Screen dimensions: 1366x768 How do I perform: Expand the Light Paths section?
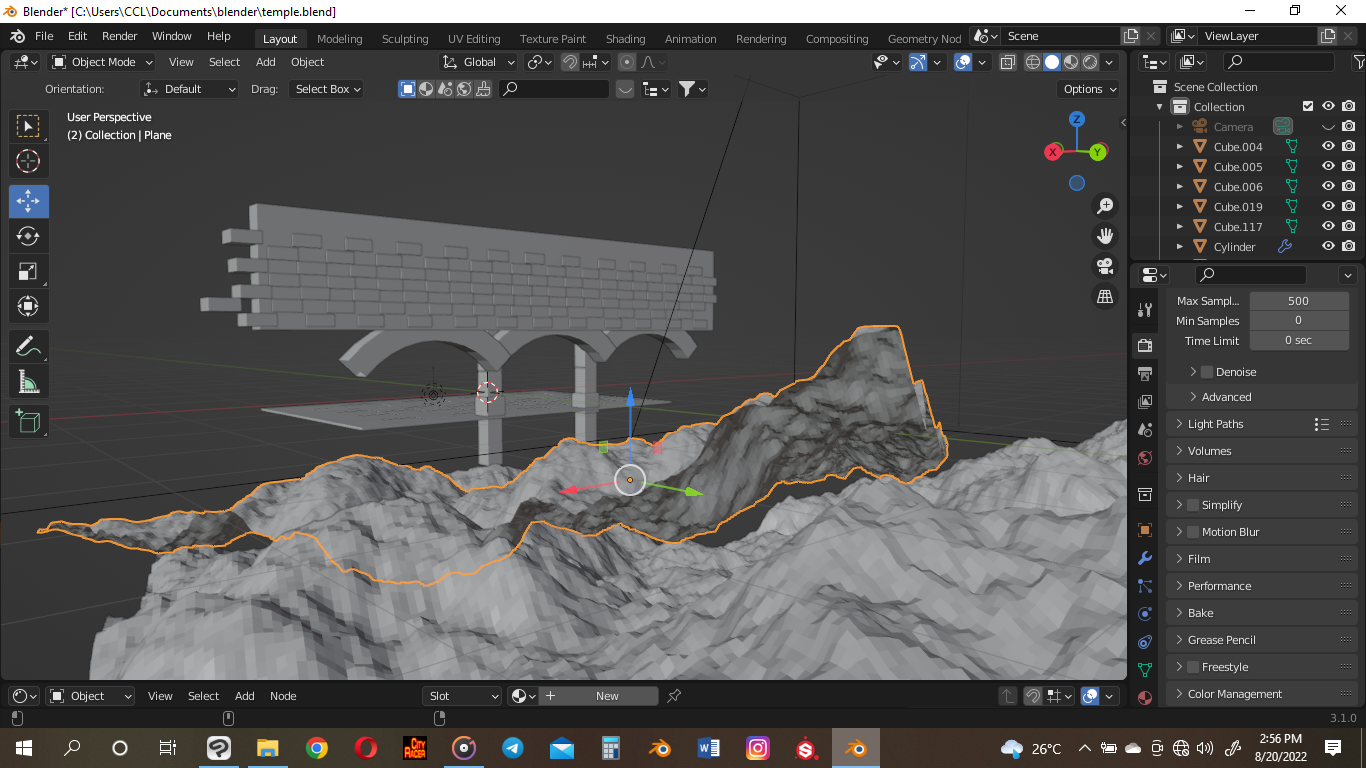[x=1215, y=423]
